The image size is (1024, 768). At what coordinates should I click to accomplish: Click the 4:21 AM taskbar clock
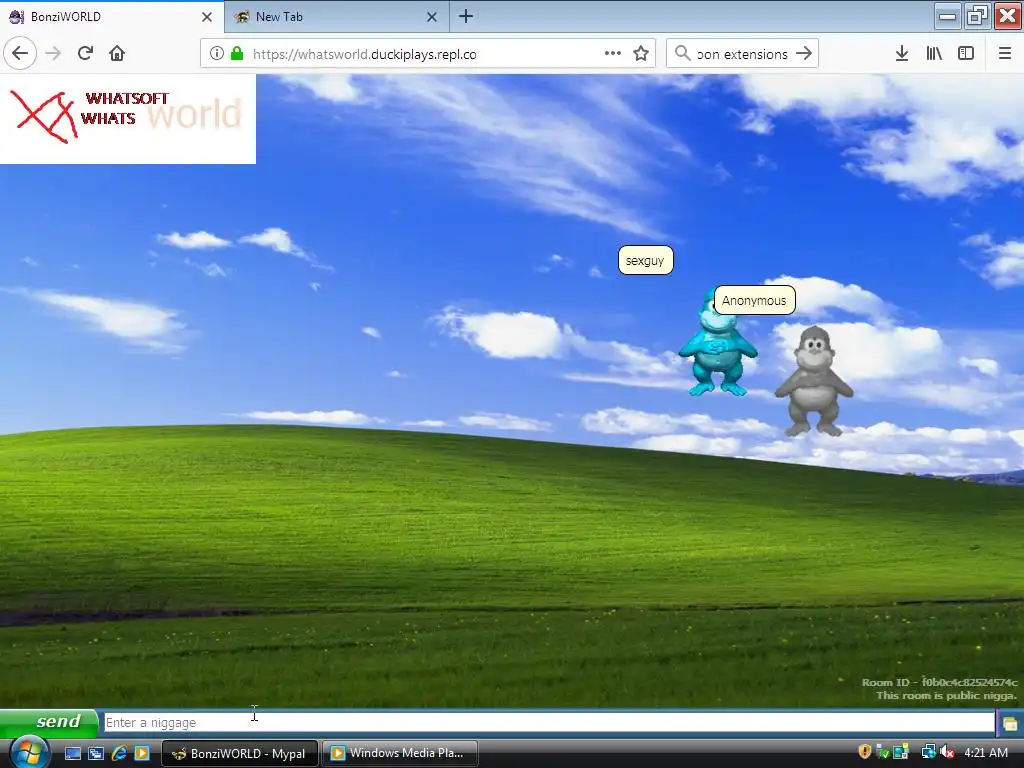986,753
